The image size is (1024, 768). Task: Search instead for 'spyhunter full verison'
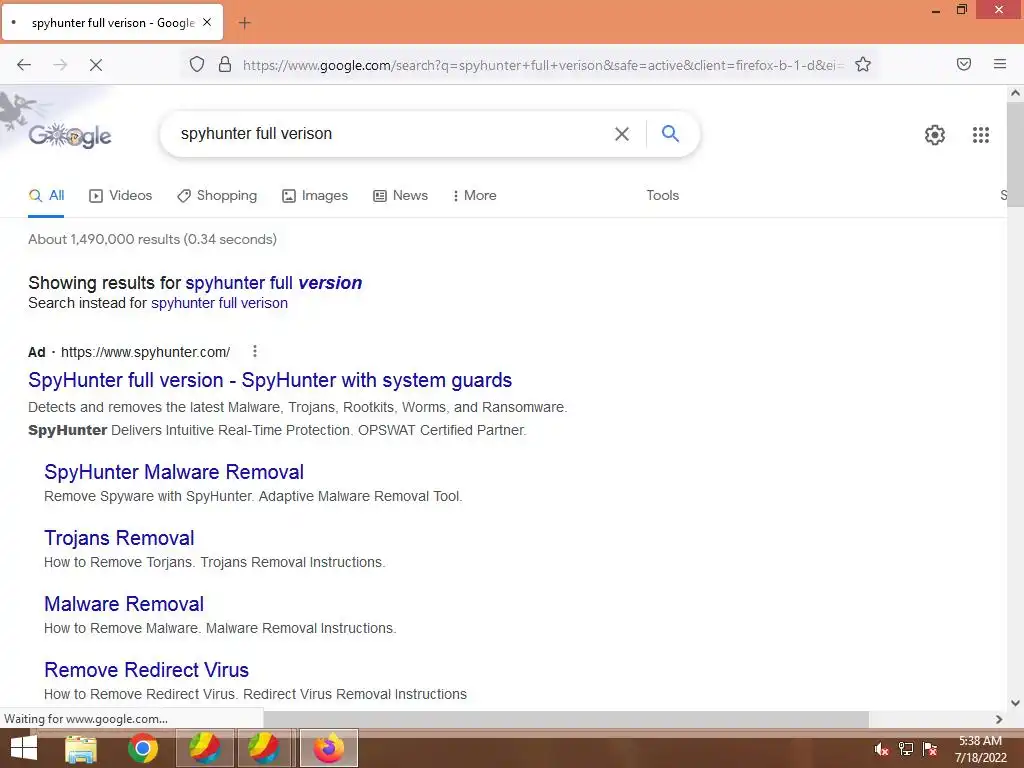tap(219, 303)
